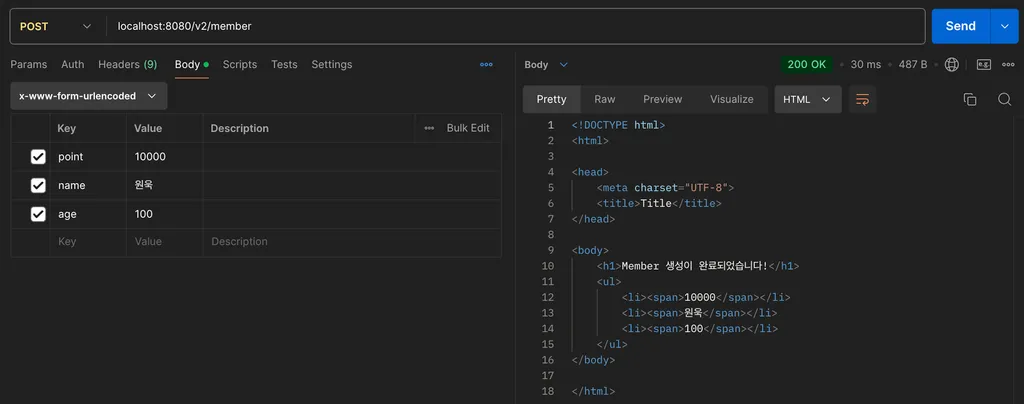1024x404 pixels.
Task: Open the HTML format dropdown
Action: pyautogui.click(x=808, y=99)
